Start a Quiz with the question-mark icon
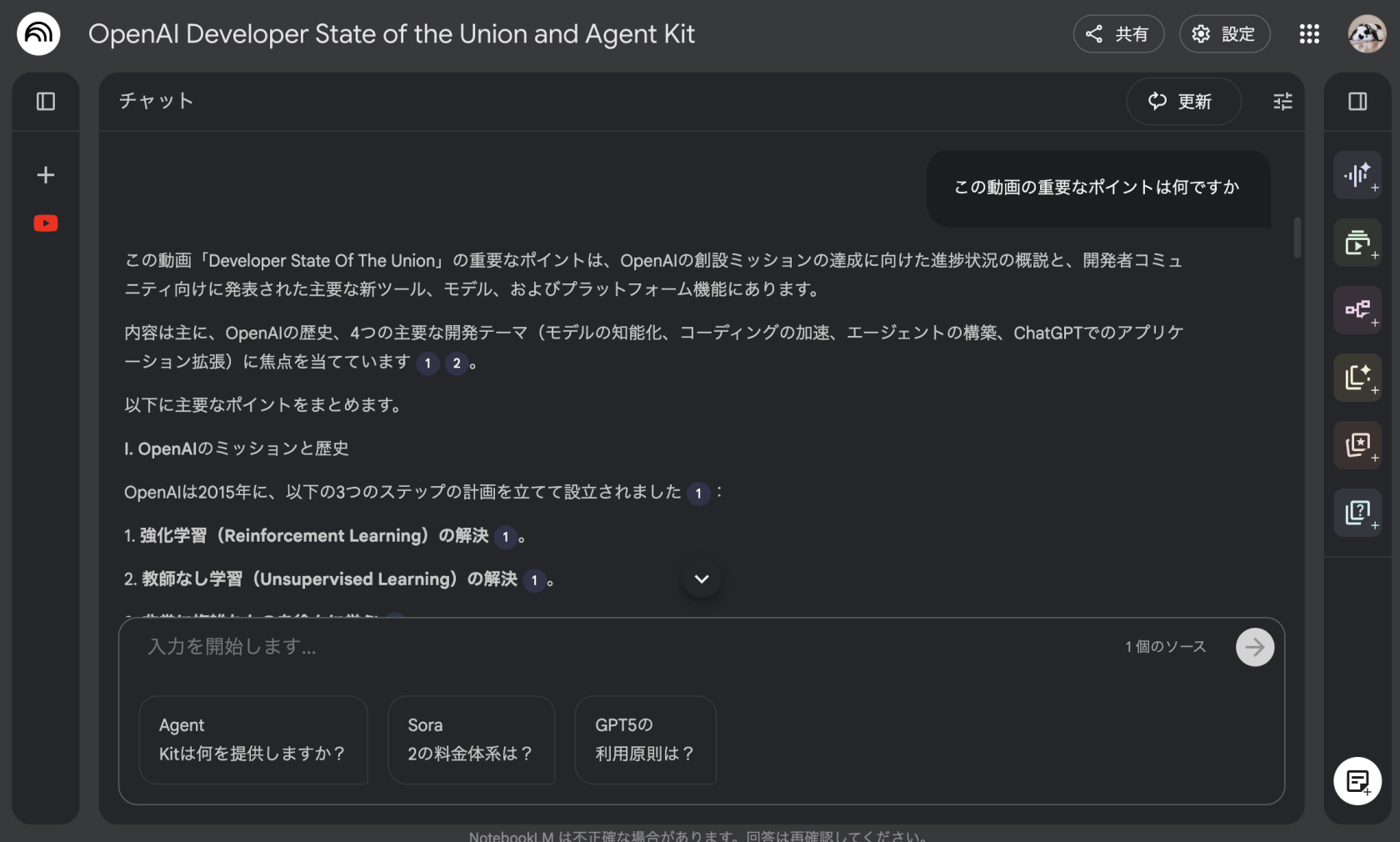The height and width of the screenshot is (842, 1400). [1357, 512]
